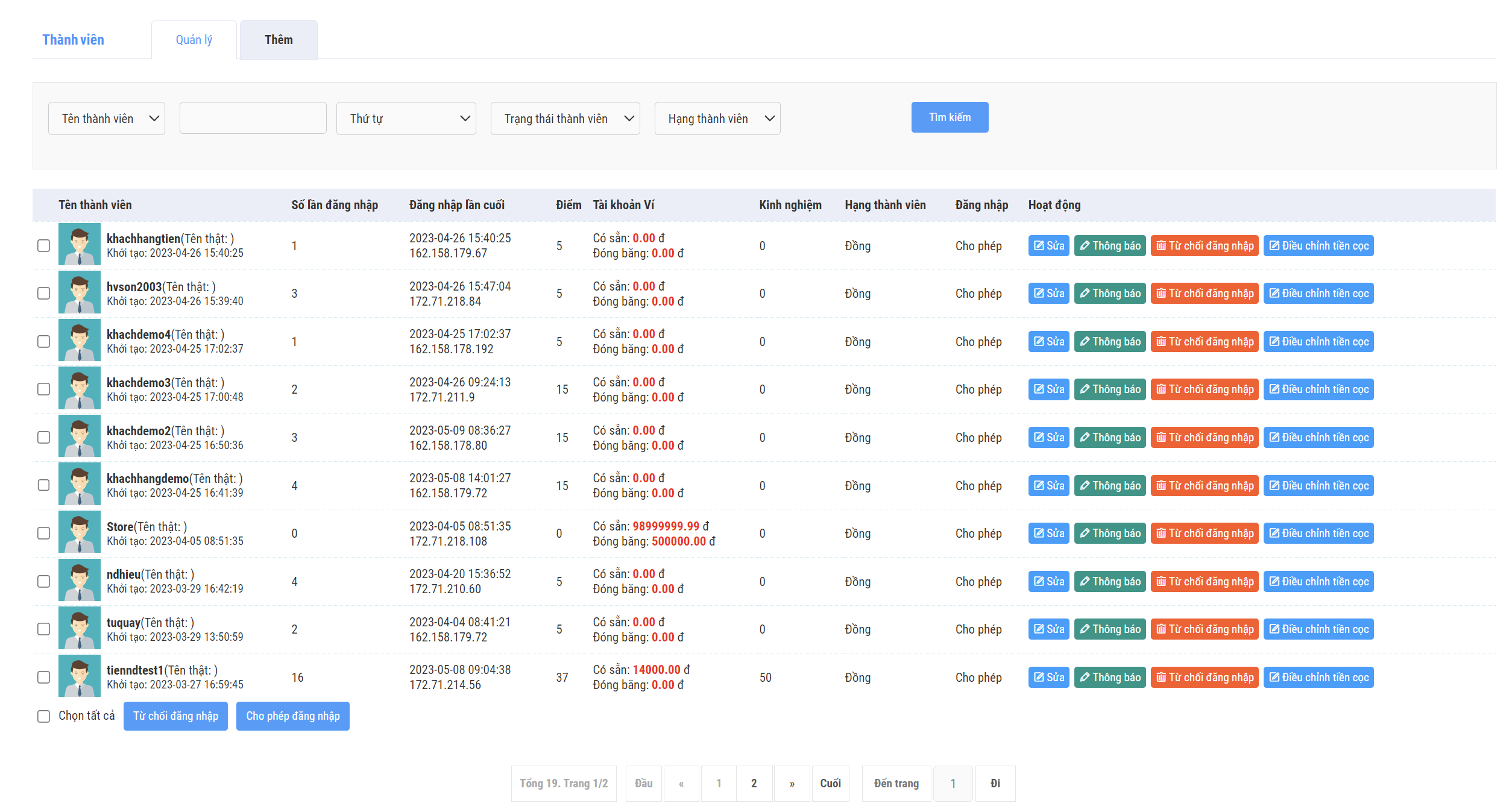Select the Quản lý tab
Screen dimensions: 1512x809
click(x=194, y=40)
